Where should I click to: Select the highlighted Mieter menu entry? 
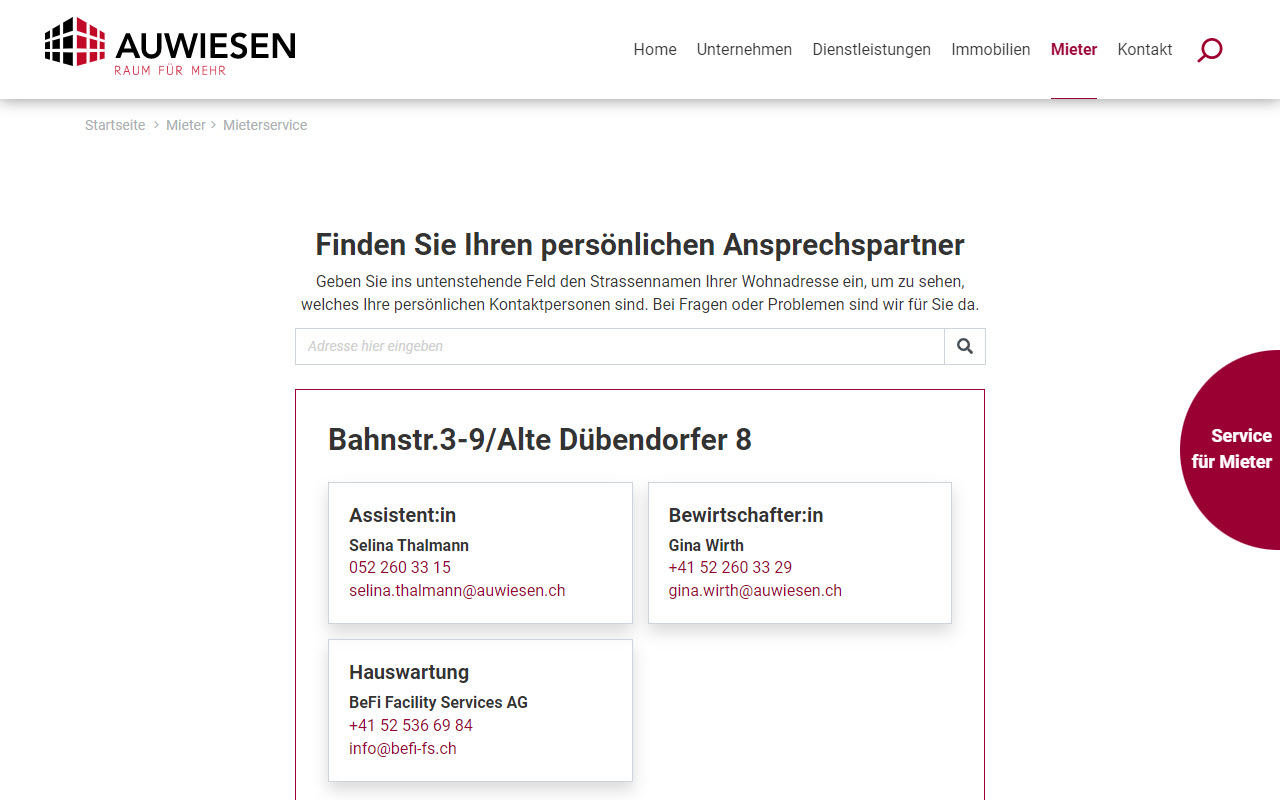(x=1073, y=49)
